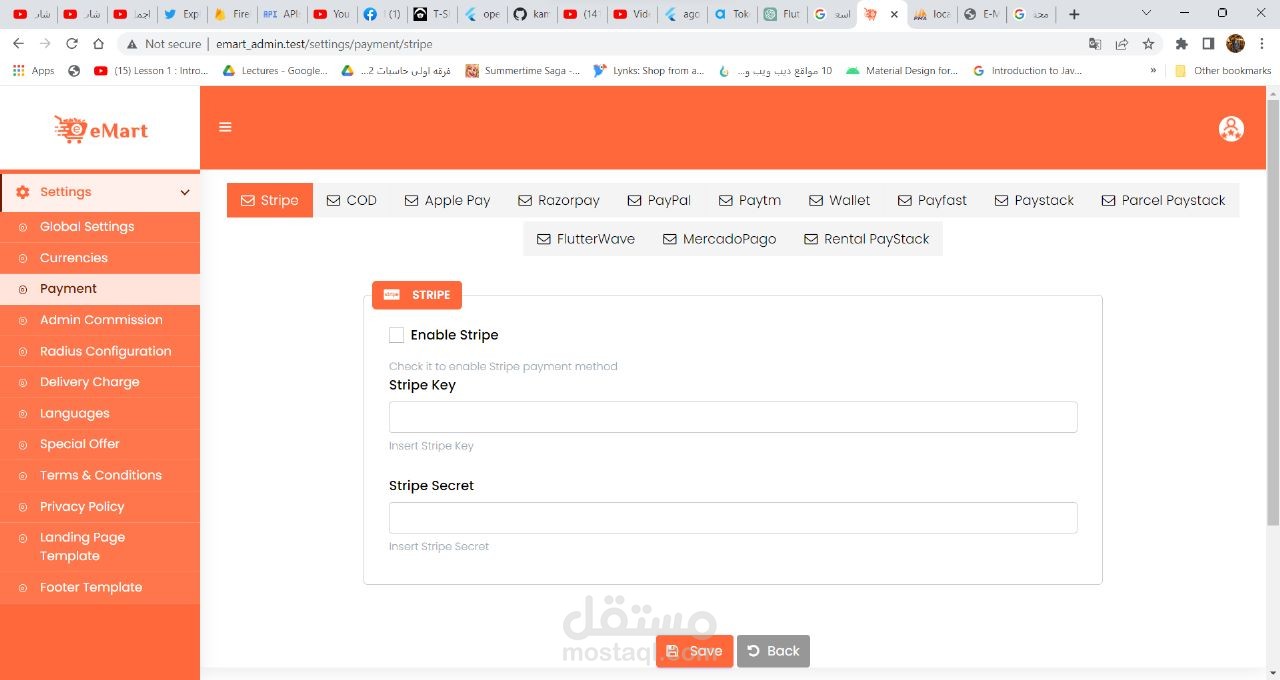Click the Settings gear icon in sidebar
The width and height of the screenshot is (1280, 680).
point(23,192)
